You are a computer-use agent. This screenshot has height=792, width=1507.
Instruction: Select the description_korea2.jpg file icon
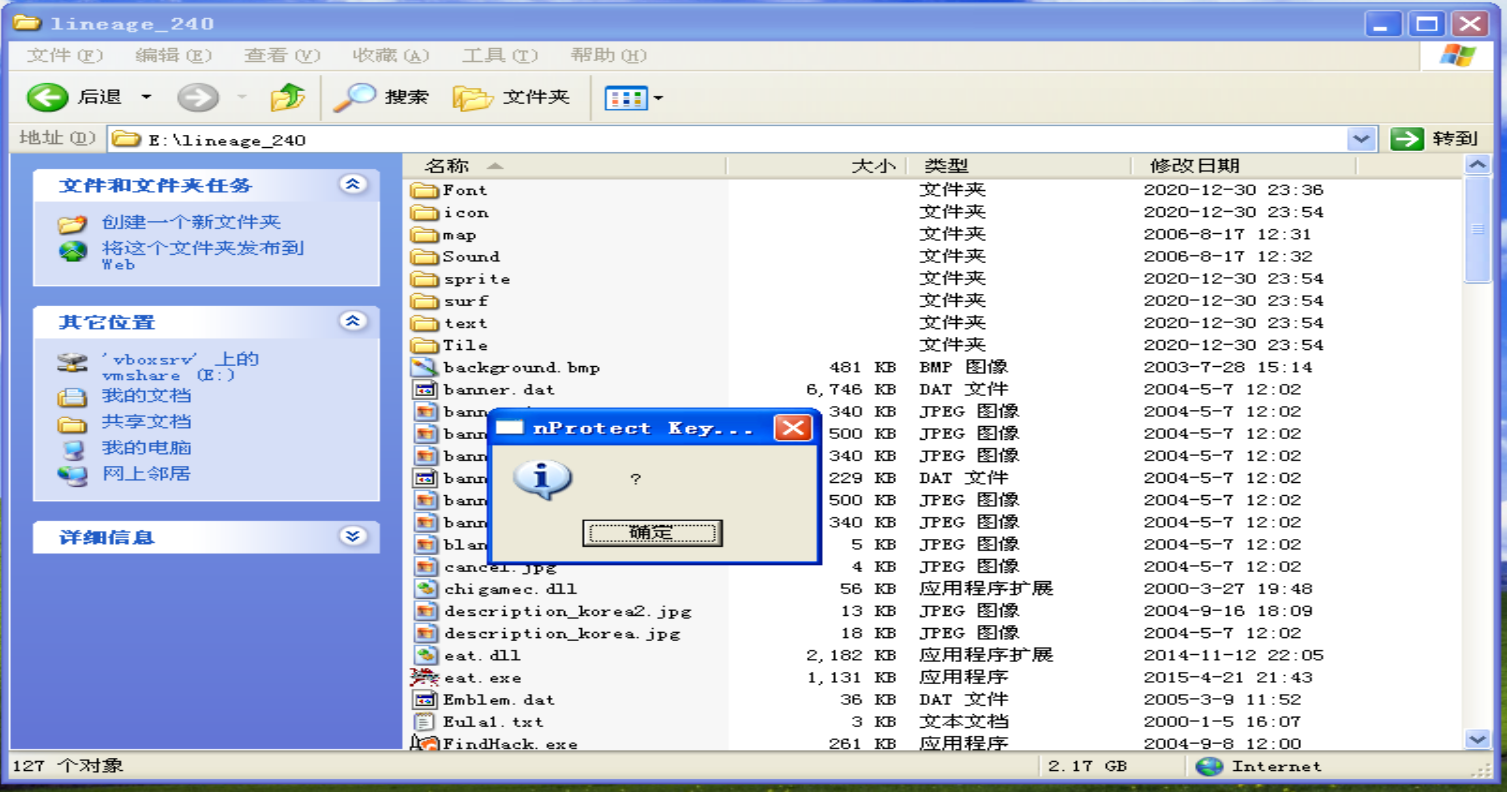(426, 611)
